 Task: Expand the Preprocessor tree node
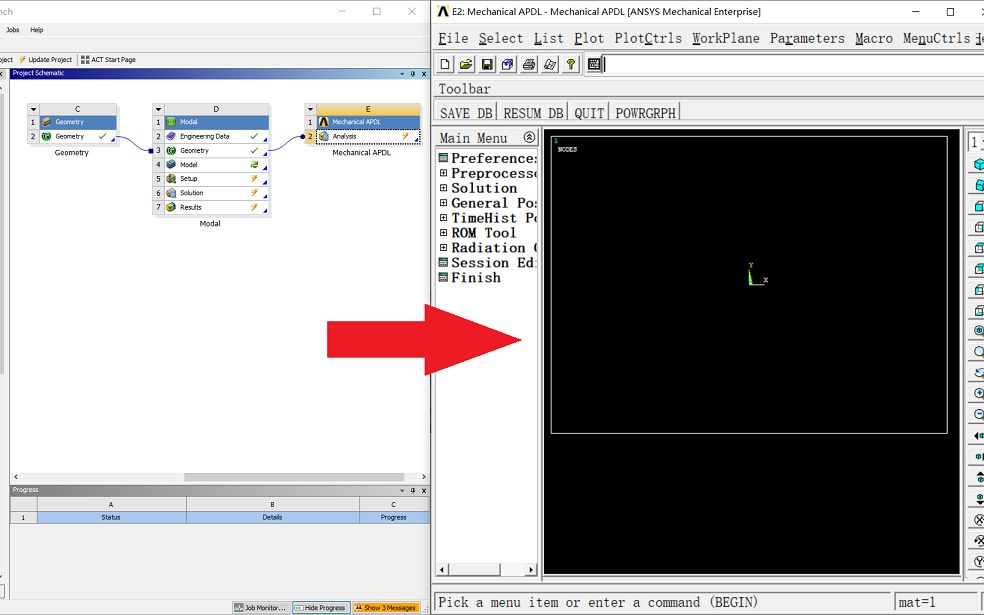(x=443, y=173)
